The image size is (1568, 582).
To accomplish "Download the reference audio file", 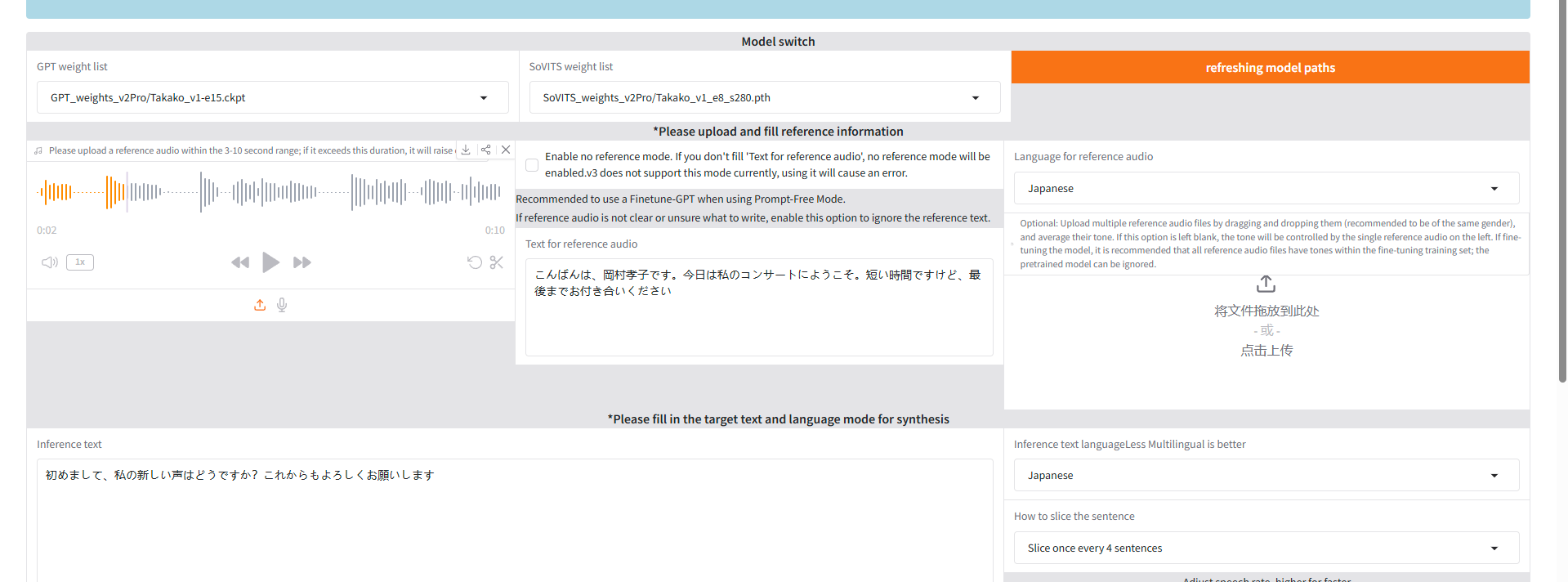I will tap(466, 150).
